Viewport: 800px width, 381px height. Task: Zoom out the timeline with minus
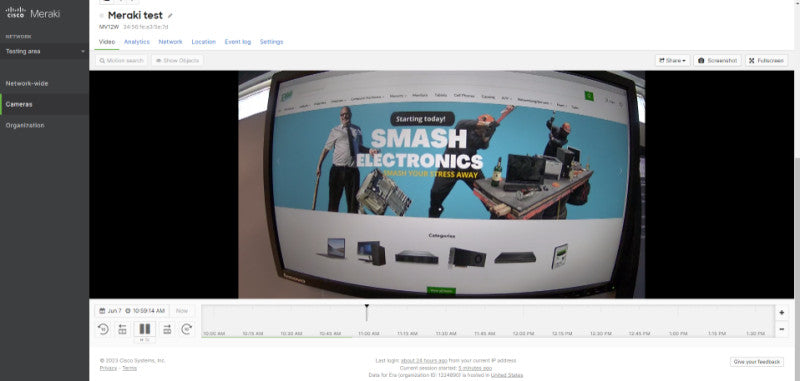(x=781, y=329)
